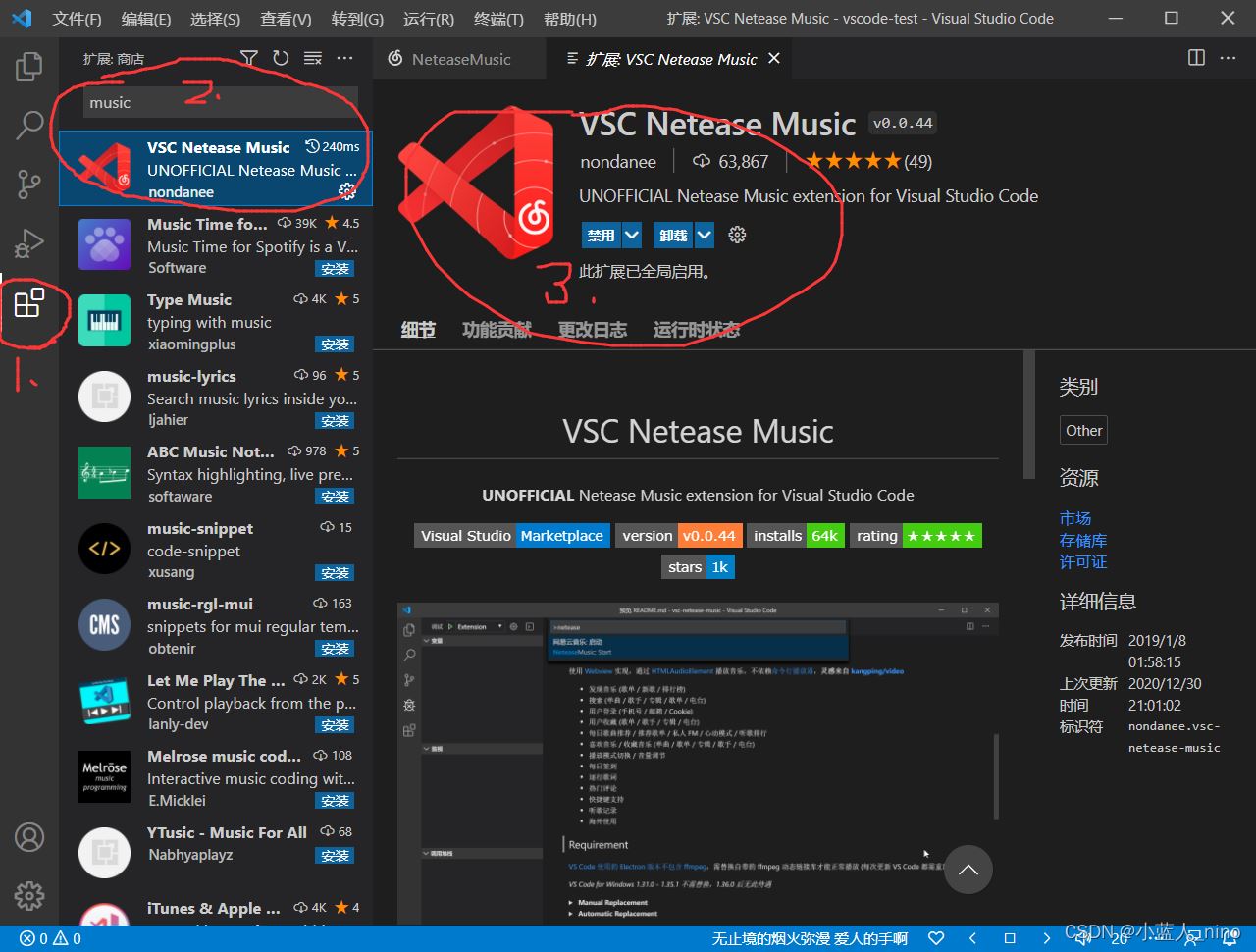Screen dimensions: 1256x952
Task: Open the 帮助(H) menu
Action: (x=570, y=19)
